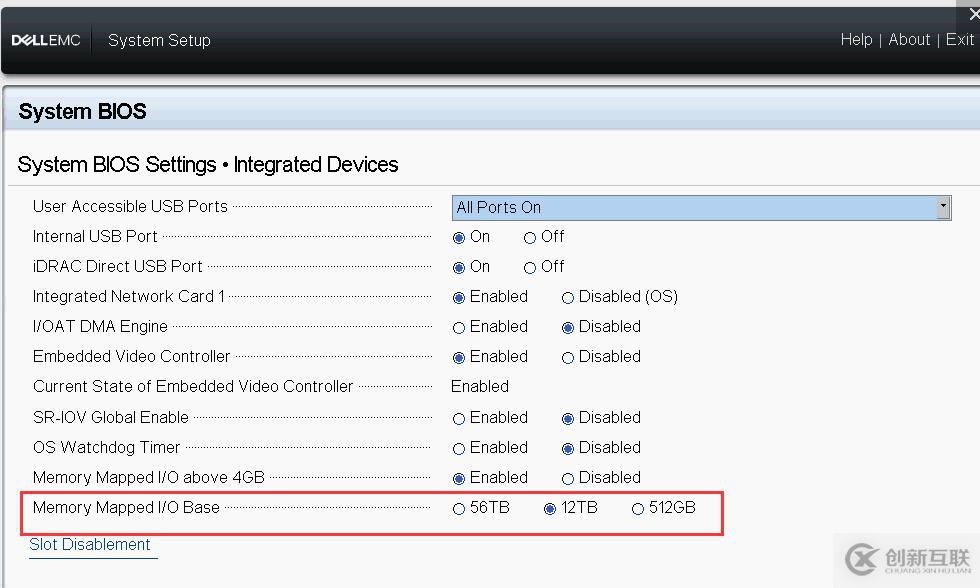Viewport: 980px width, 588px height.
Task: Select 512GB Memory Mapped I/O Base
Action: [x=638, y=509]
